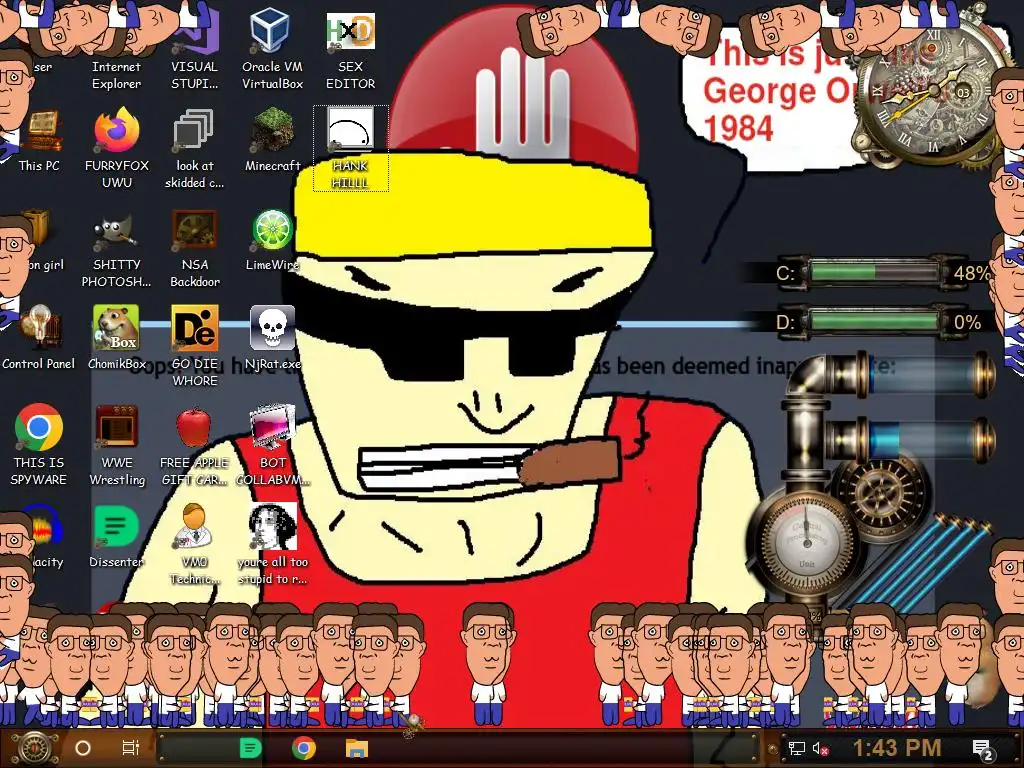Open THIS IS SPYWARE Chrome icon
1024x768 pixels.
[x=39, y=444]
